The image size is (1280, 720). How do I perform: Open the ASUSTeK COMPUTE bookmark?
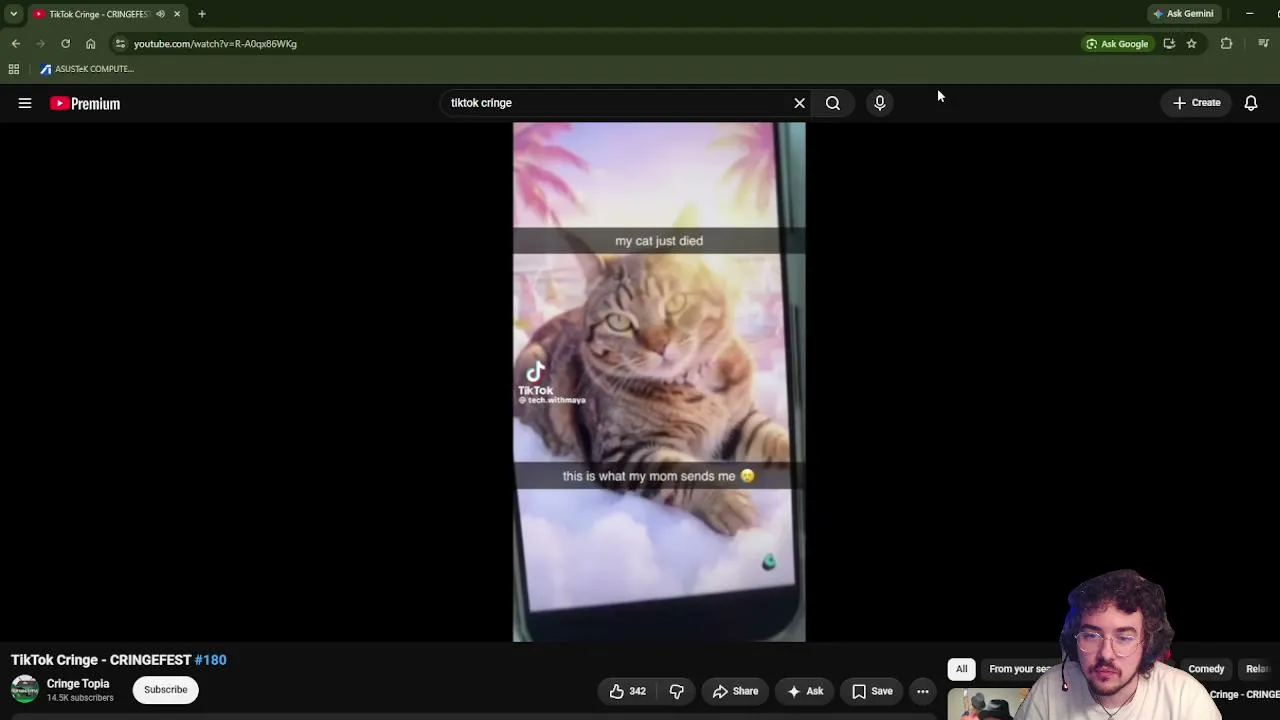(x=87, y=69)
